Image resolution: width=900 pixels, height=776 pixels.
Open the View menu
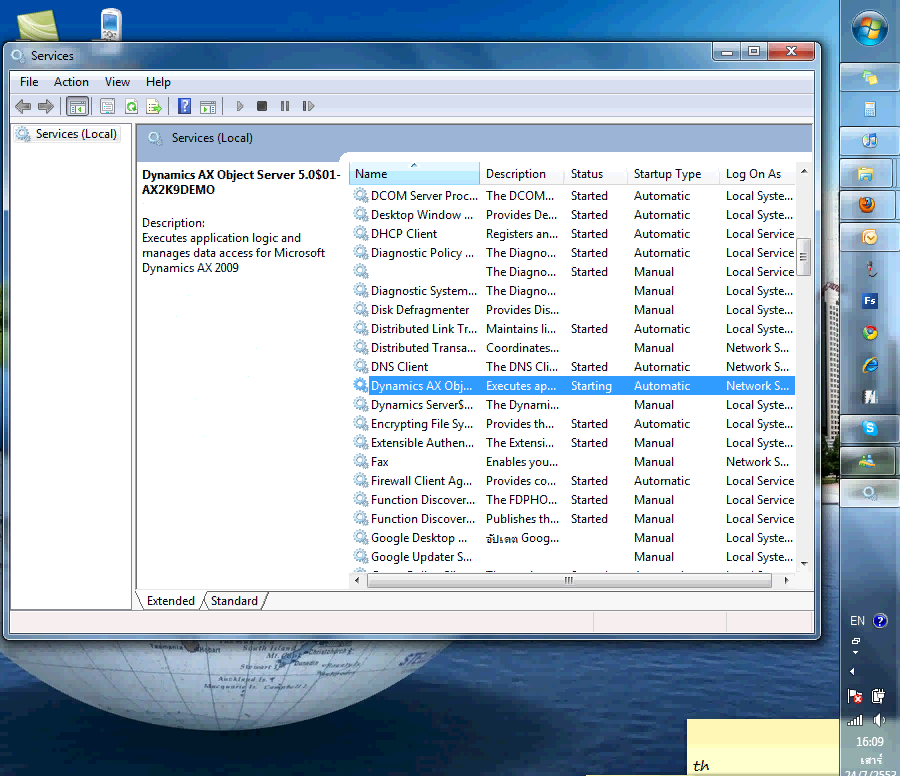117,81
